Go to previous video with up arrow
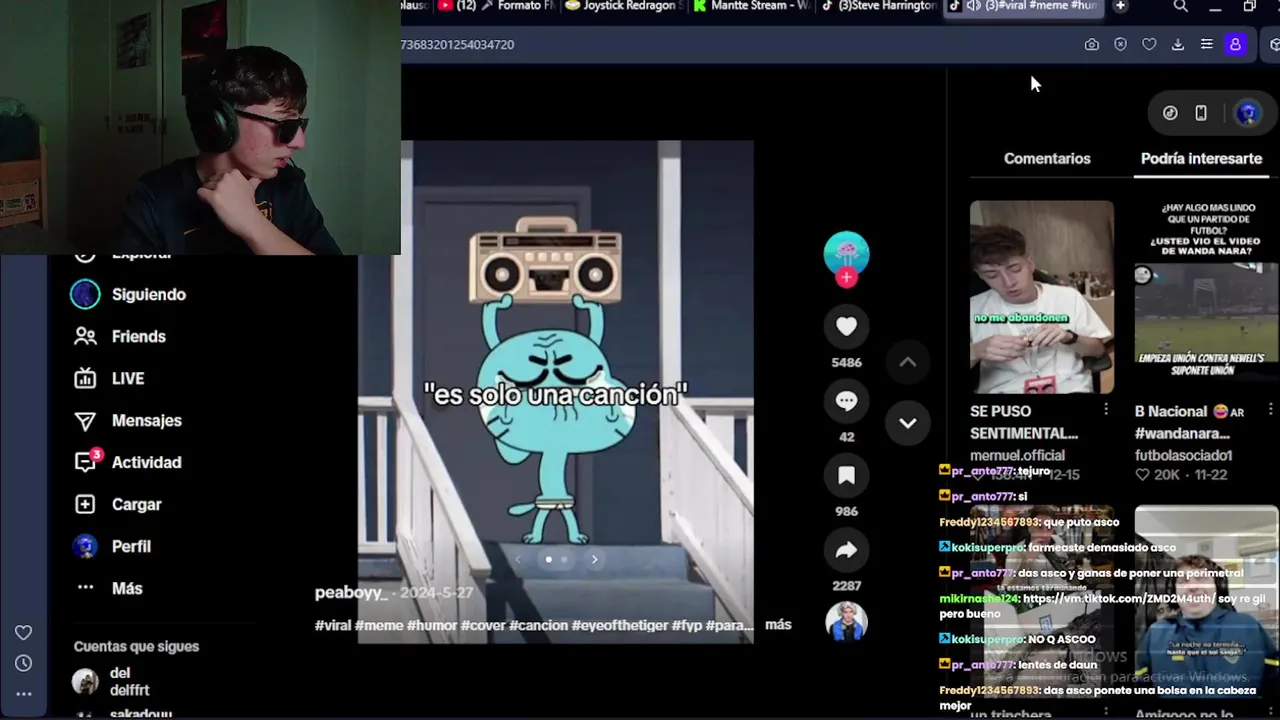Screen dimensions: 1280x720 (907, 362)
